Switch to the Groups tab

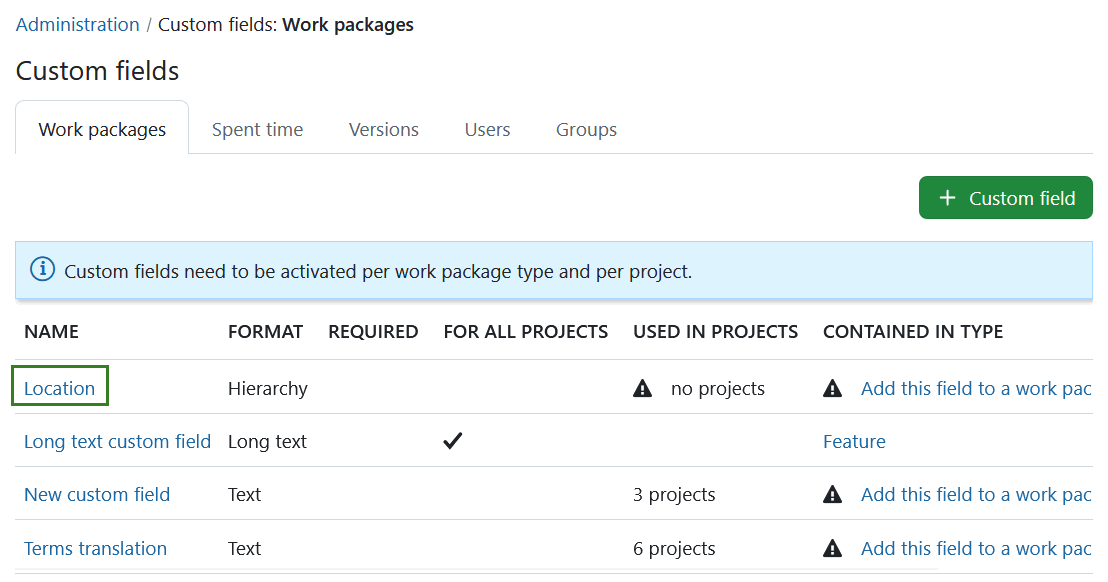[586, 129]
